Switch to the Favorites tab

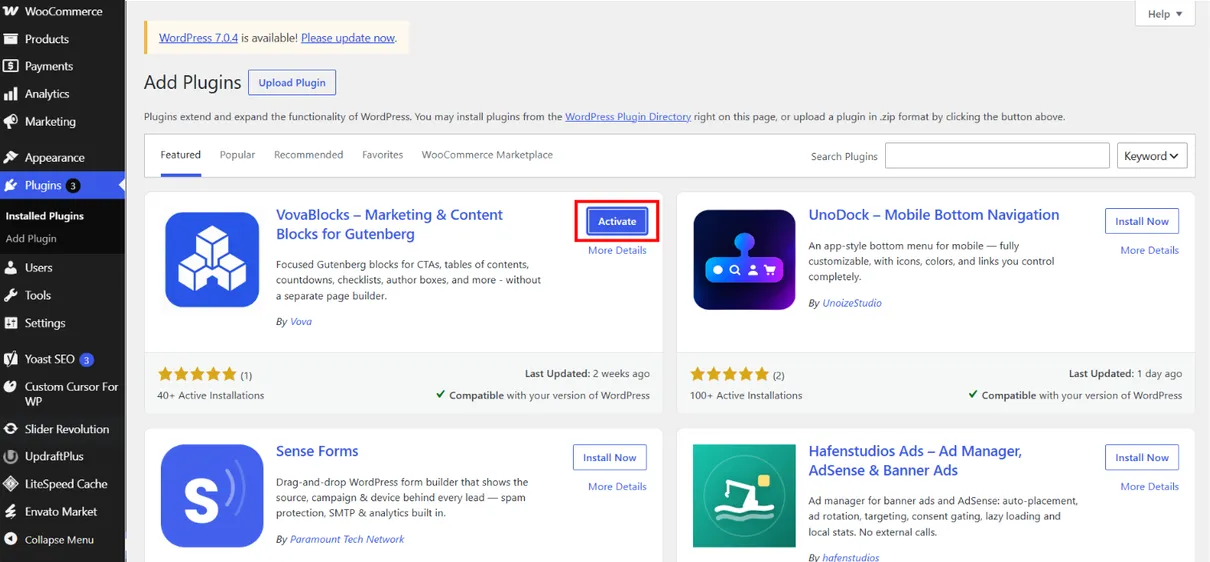coord(382,155)
